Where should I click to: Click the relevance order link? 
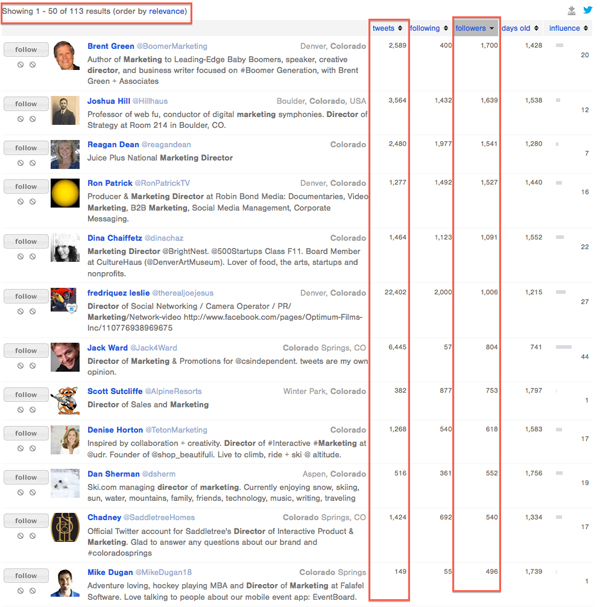point(166,11)
